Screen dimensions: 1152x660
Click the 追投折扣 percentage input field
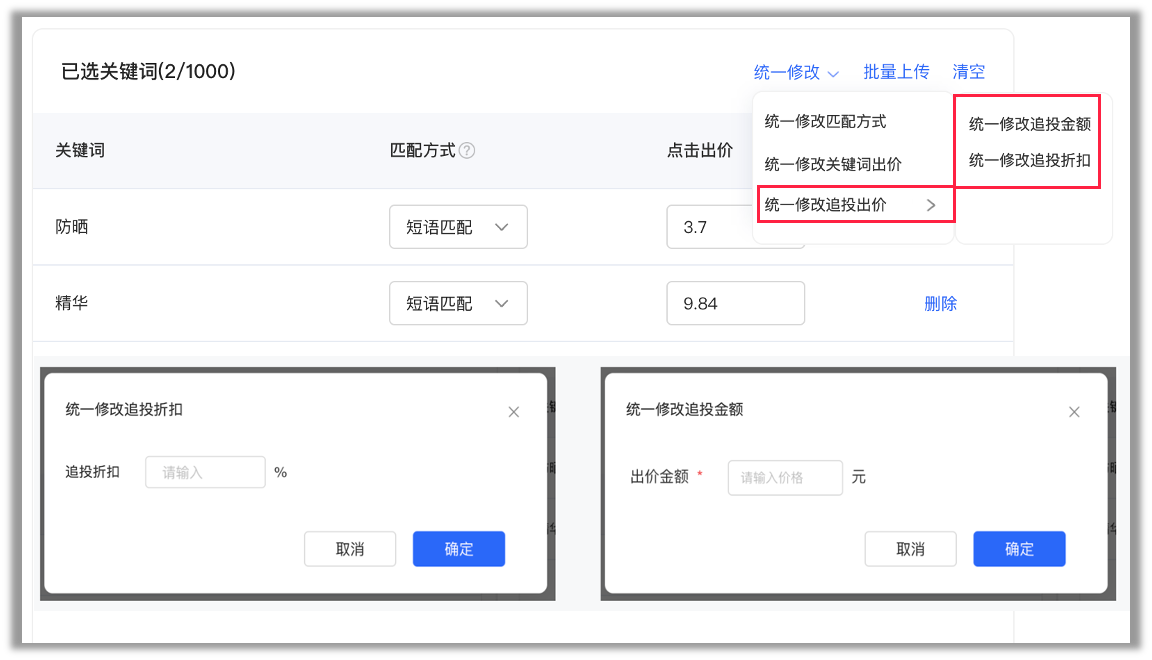point(205,471)
